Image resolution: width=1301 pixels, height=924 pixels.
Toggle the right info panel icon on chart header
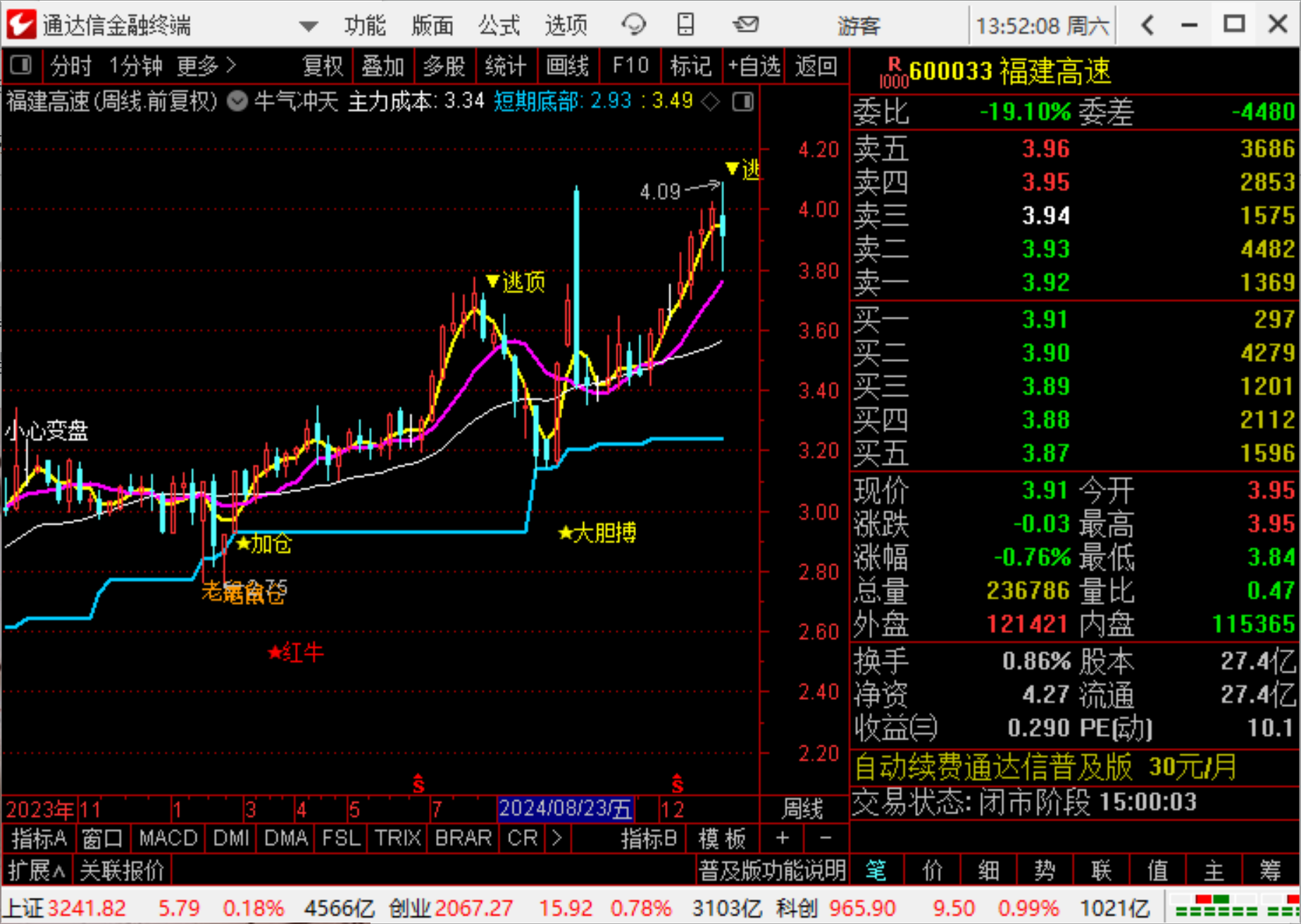pyautogui.click(x=743, y=102)
